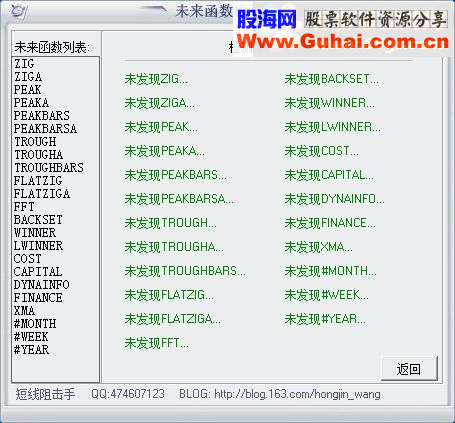This screenshot has height=423, width=455.
Task: Click the 返回 button
Action: (409, 369)
